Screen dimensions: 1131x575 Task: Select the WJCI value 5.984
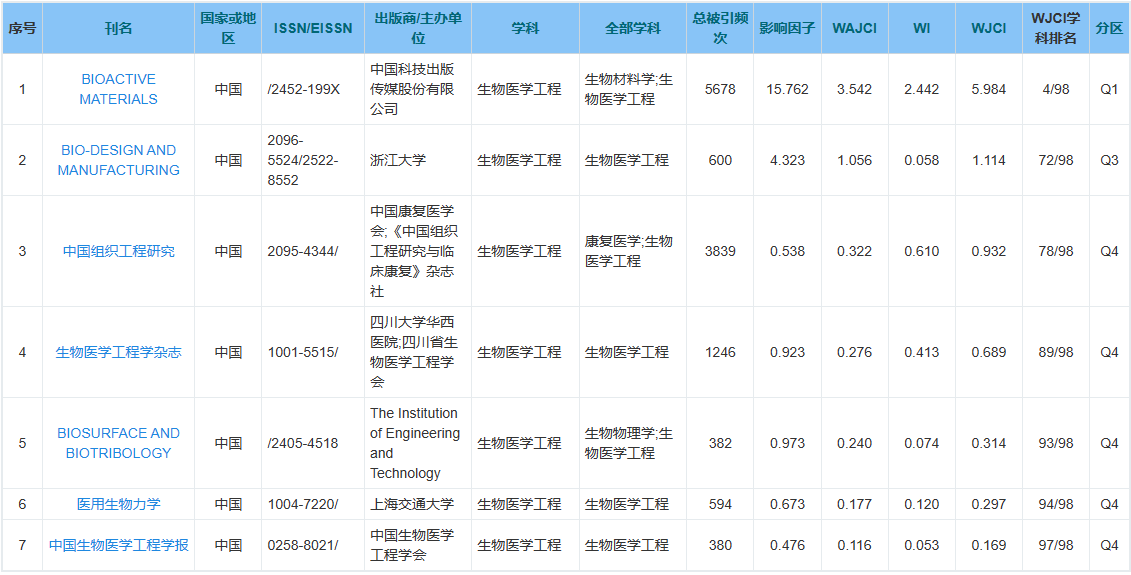click(988, 89)
